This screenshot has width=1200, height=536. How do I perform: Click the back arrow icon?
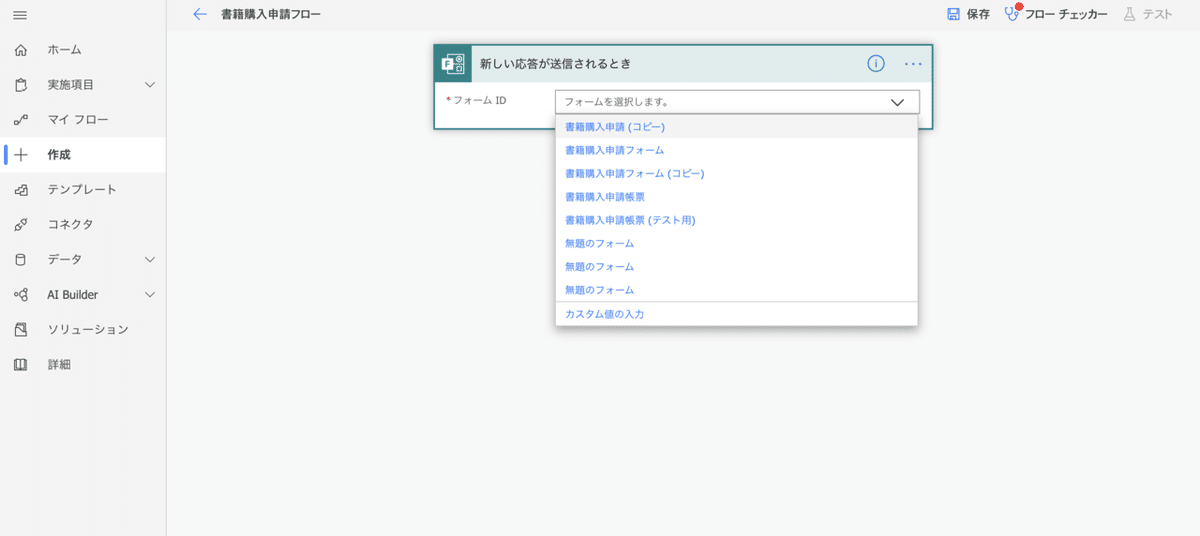pyautogui.click(x=200, y=15)
